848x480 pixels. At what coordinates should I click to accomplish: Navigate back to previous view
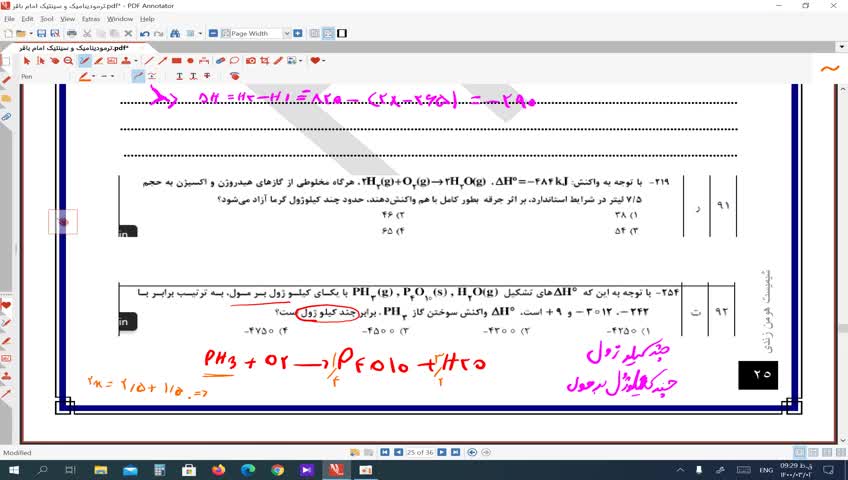pyautogui.click(x=472, y=452)
